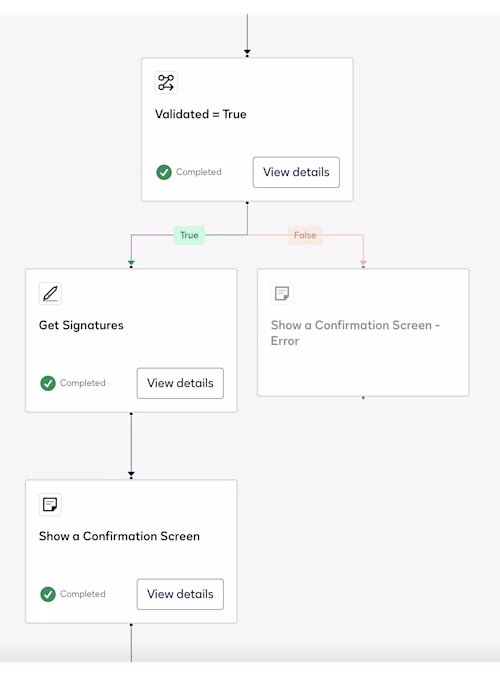Click the green checkmark on the Validated = True step
Image resolution: width=500 pixels, height=676 pixels.
click(164, 172)
